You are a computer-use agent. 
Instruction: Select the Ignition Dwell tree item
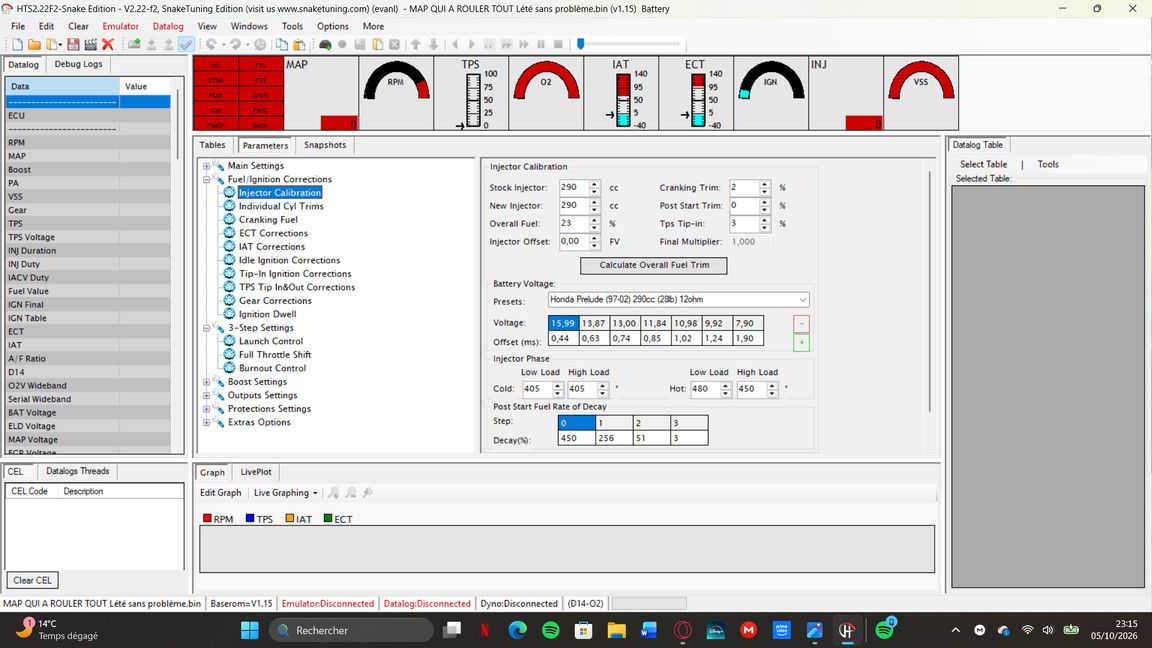coord(267,314)
